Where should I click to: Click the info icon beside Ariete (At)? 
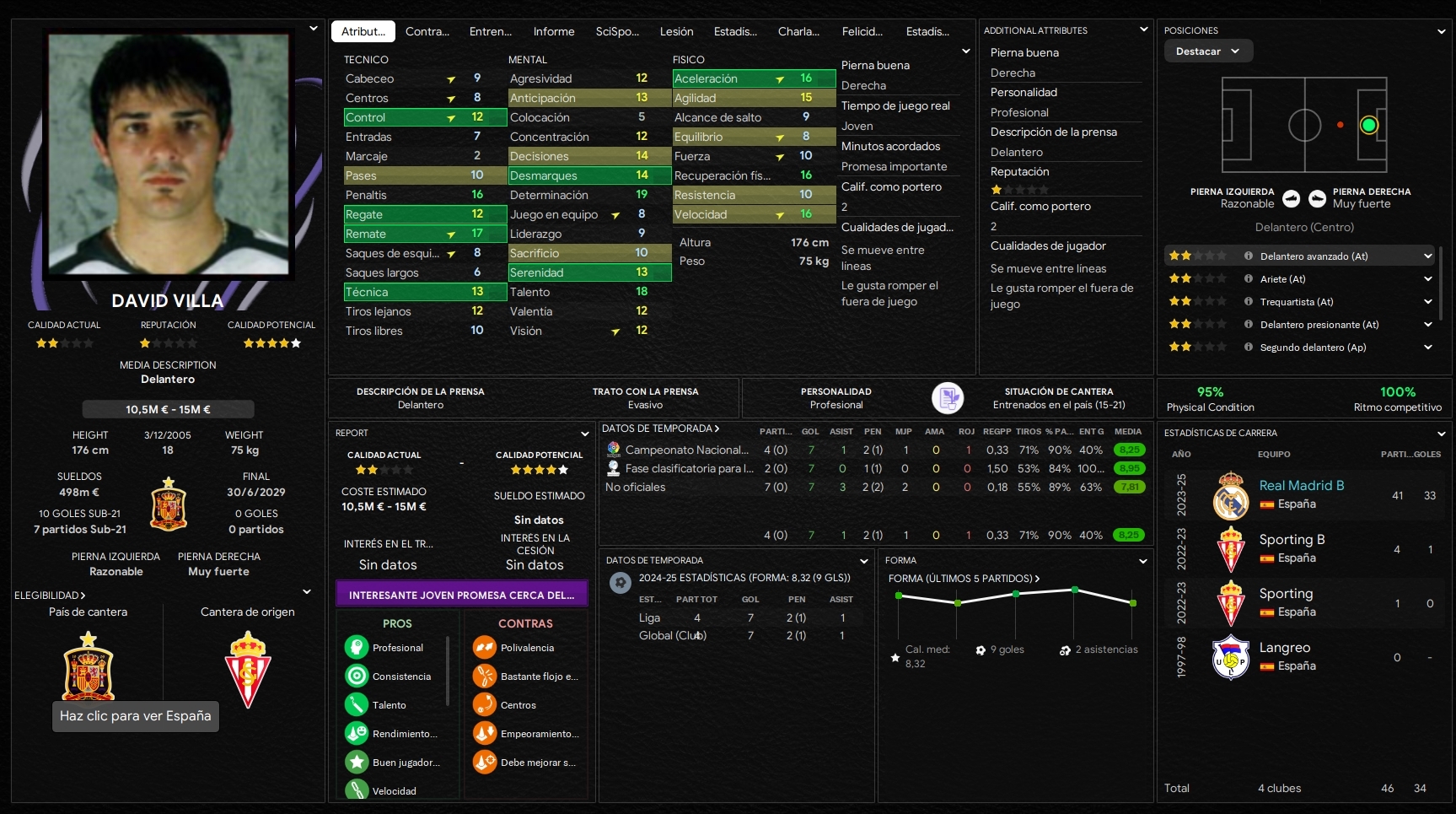pyautogui.click(x=1248, y=278)
